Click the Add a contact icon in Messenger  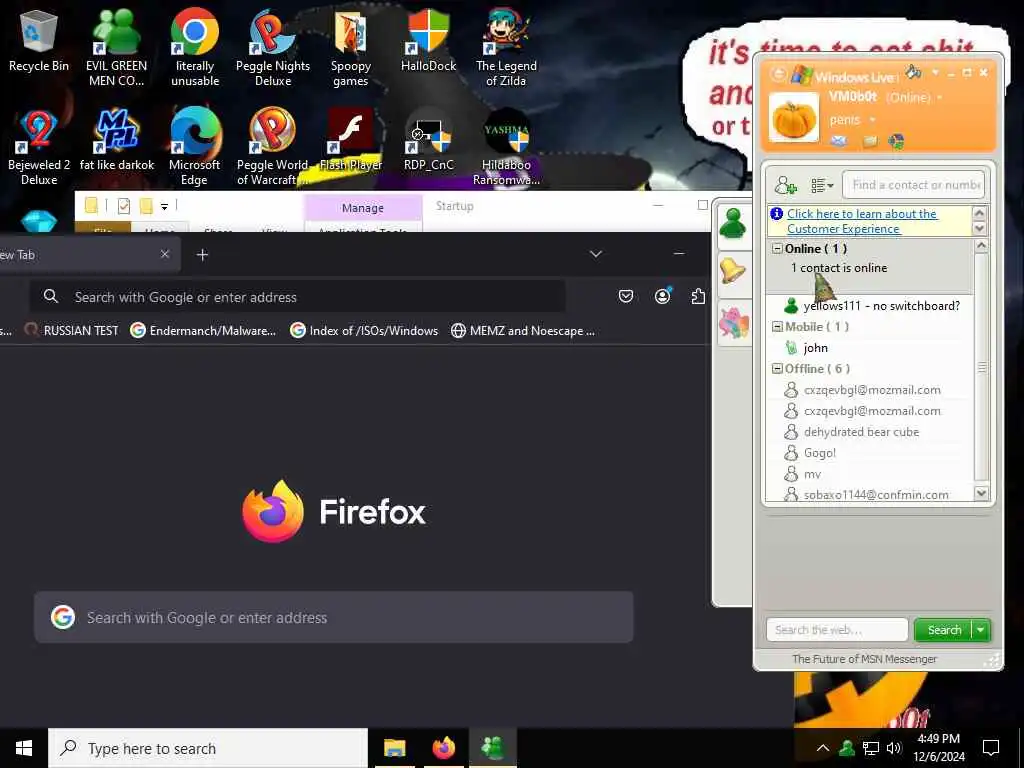click(x=786, y=185)
